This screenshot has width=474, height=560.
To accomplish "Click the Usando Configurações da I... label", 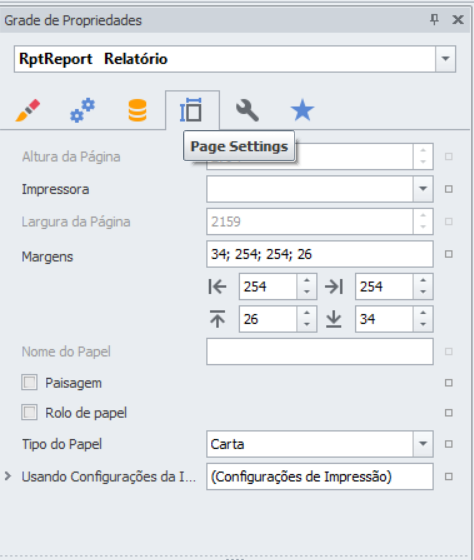I will (x=109, y=477).
